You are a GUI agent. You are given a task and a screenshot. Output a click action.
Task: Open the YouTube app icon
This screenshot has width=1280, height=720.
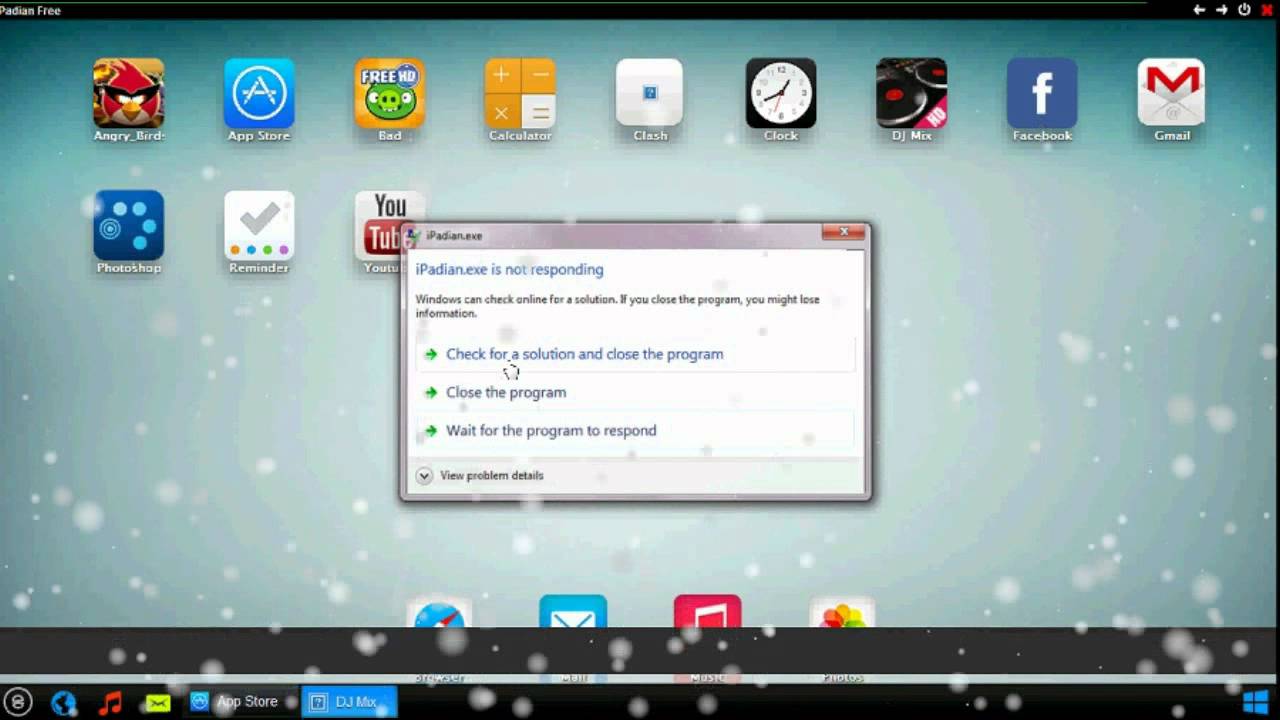click(x=380, y=225)
